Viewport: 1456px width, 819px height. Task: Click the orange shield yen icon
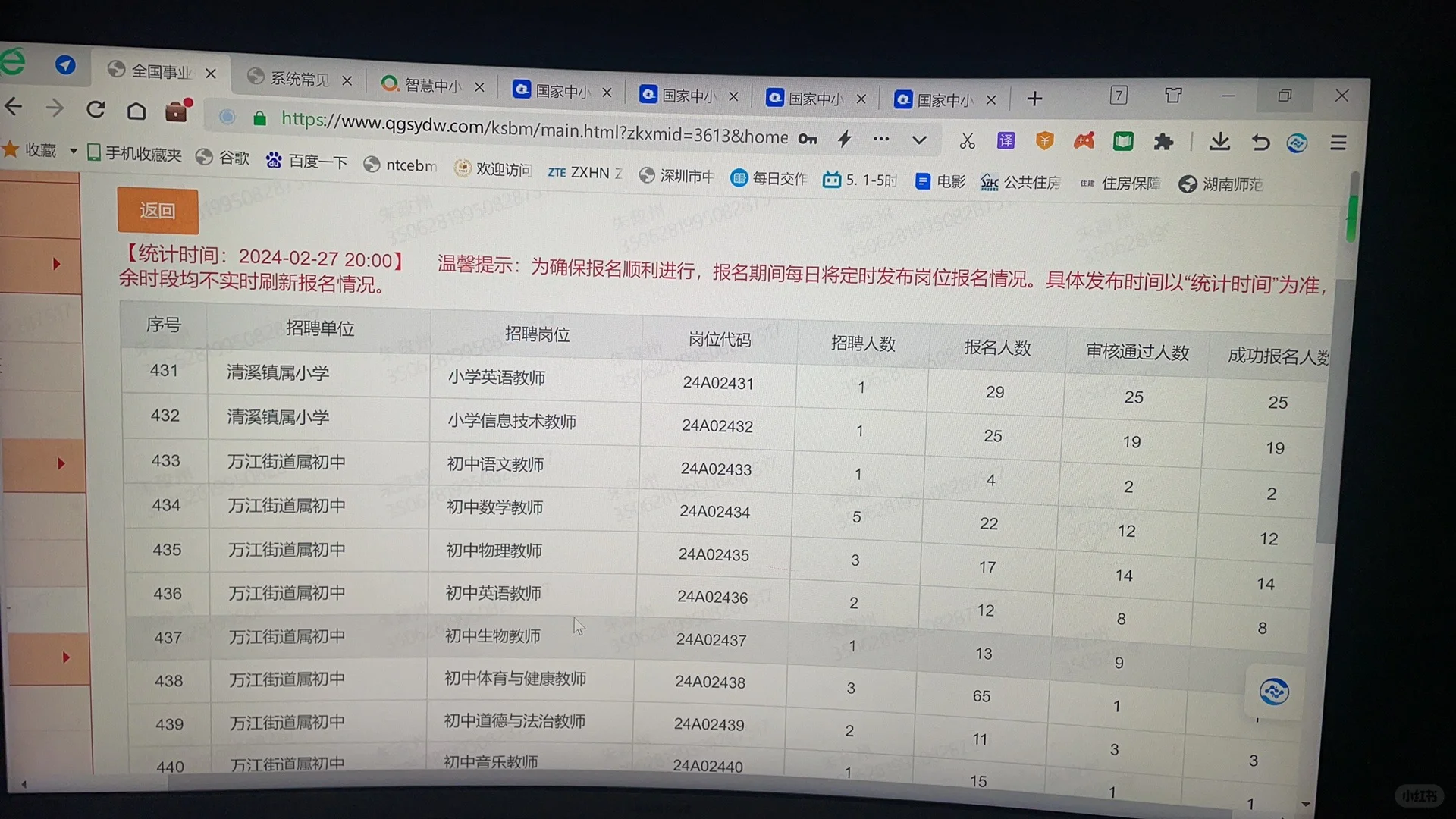coord(1045,141)
